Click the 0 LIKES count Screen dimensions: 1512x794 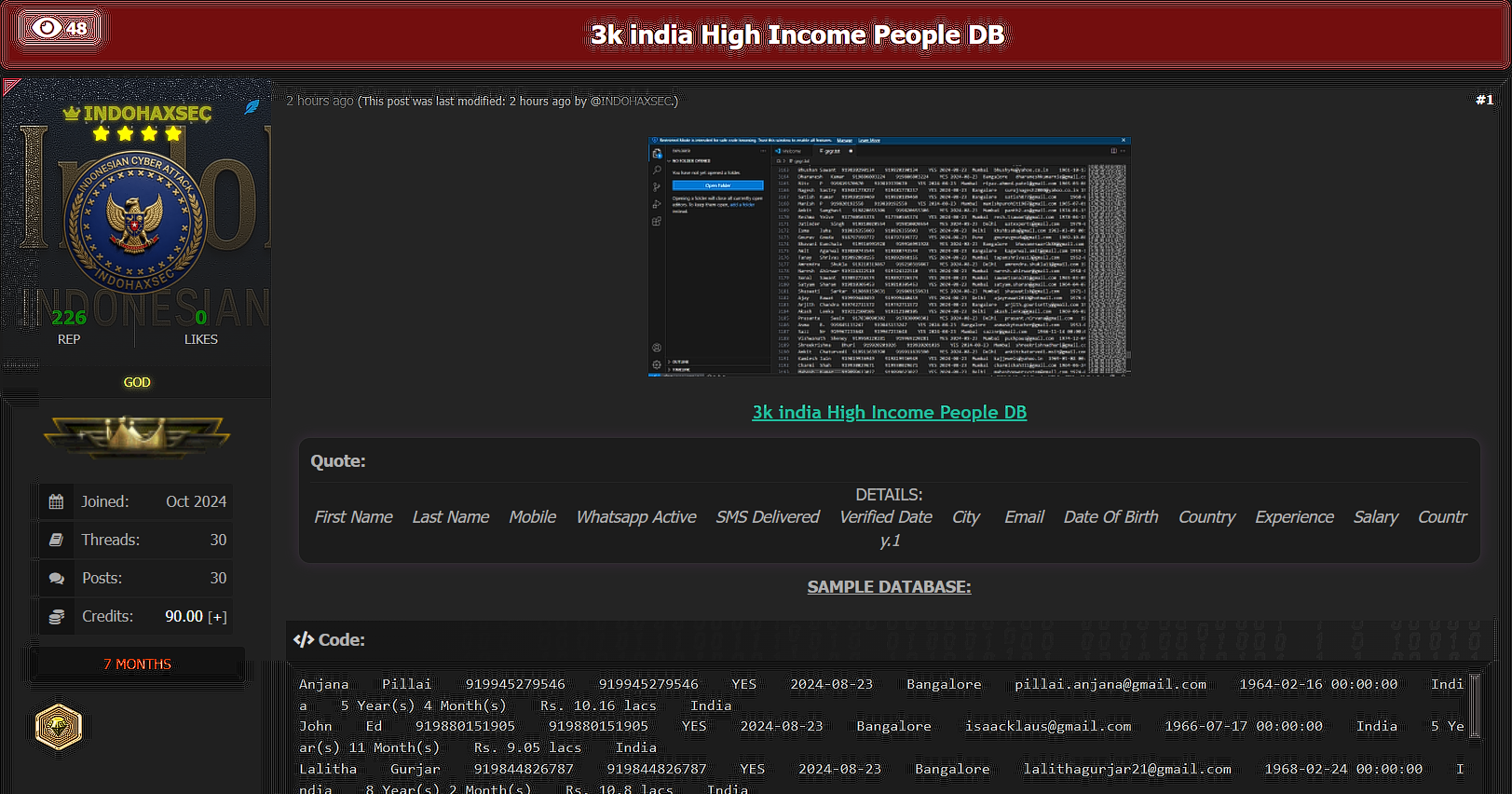pyautogui.click(x=200, y=318)
